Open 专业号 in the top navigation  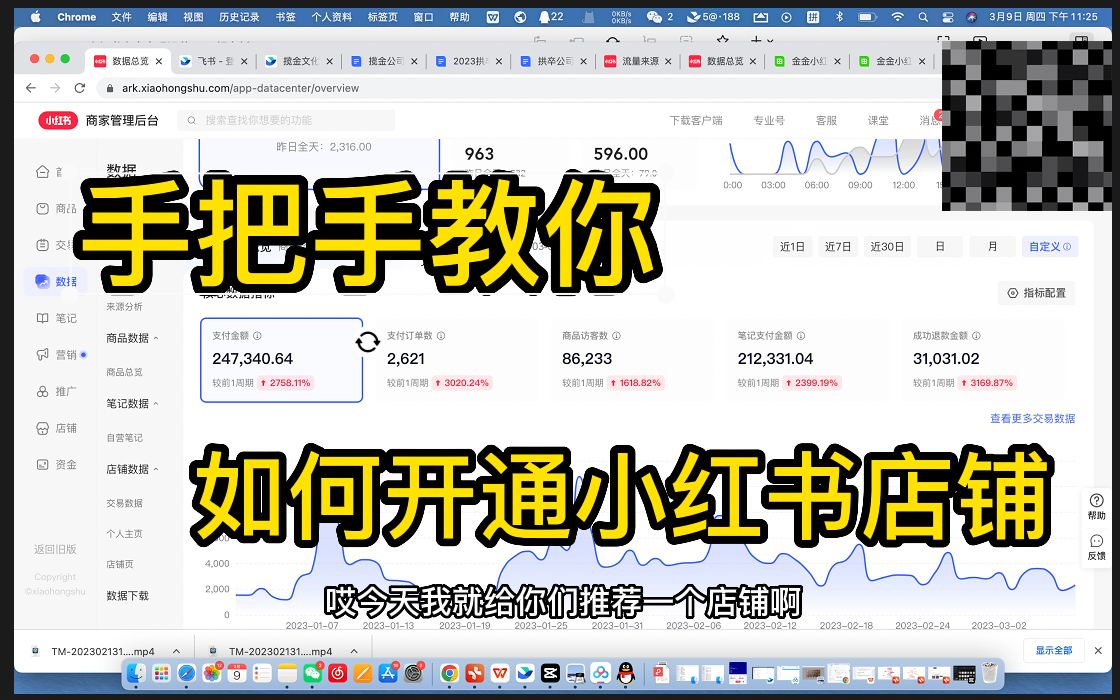pos(769,121)
